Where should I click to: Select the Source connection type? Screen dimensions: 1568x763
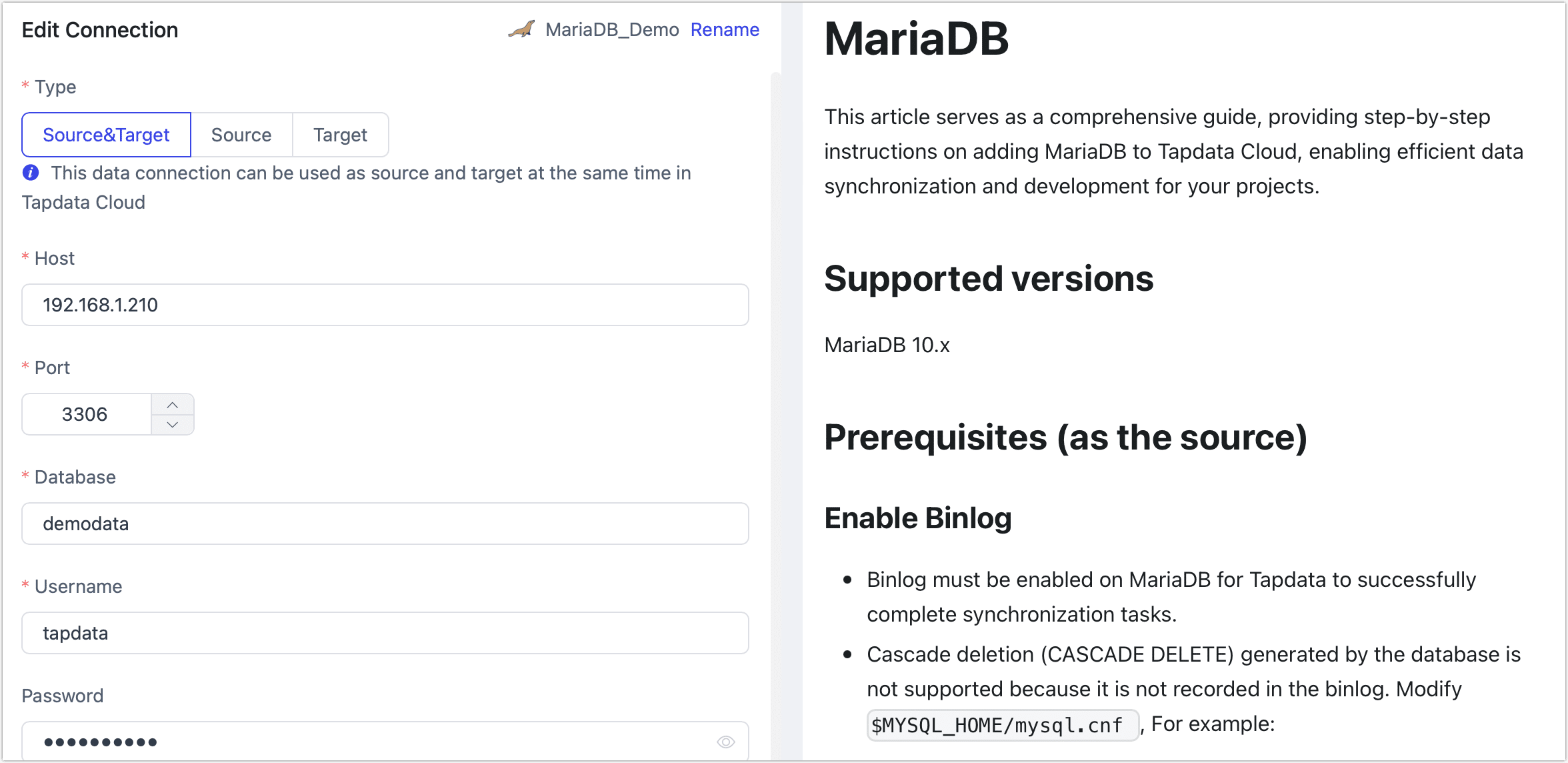pos(241,135)
